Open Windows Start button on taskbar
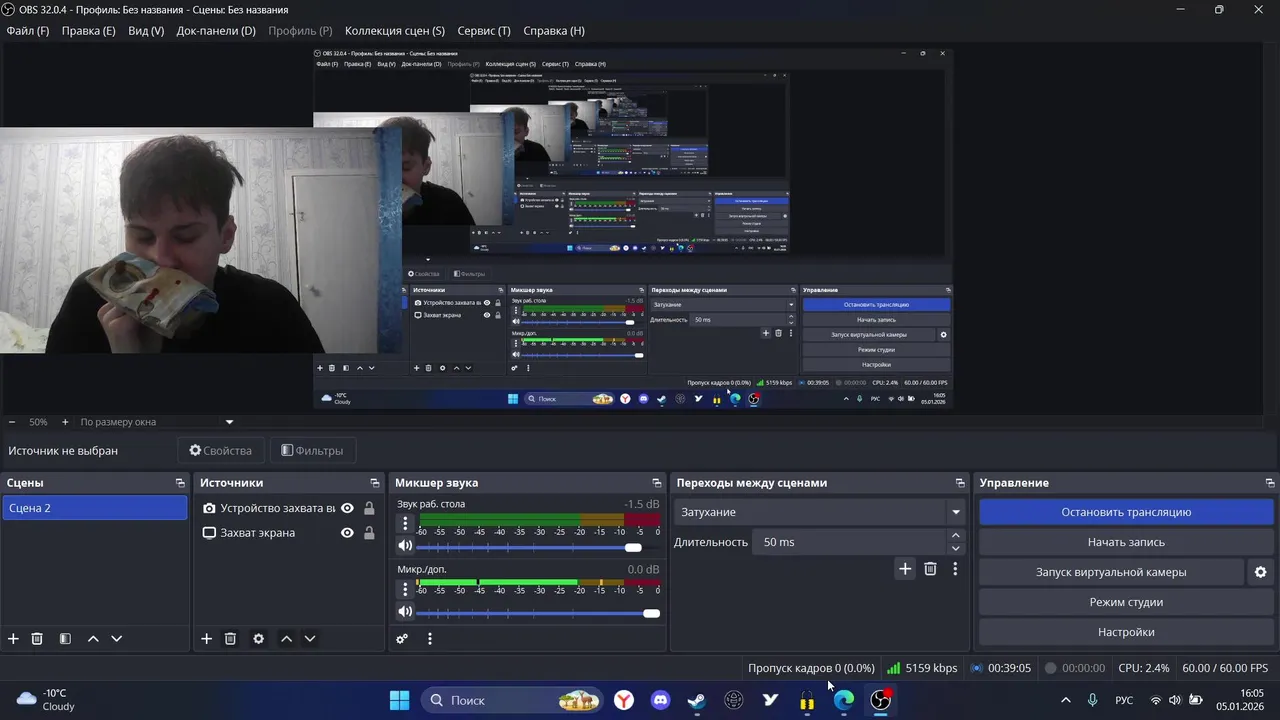Image resolution: width=1280 pixels, height=720 pixels. [399, 700]
